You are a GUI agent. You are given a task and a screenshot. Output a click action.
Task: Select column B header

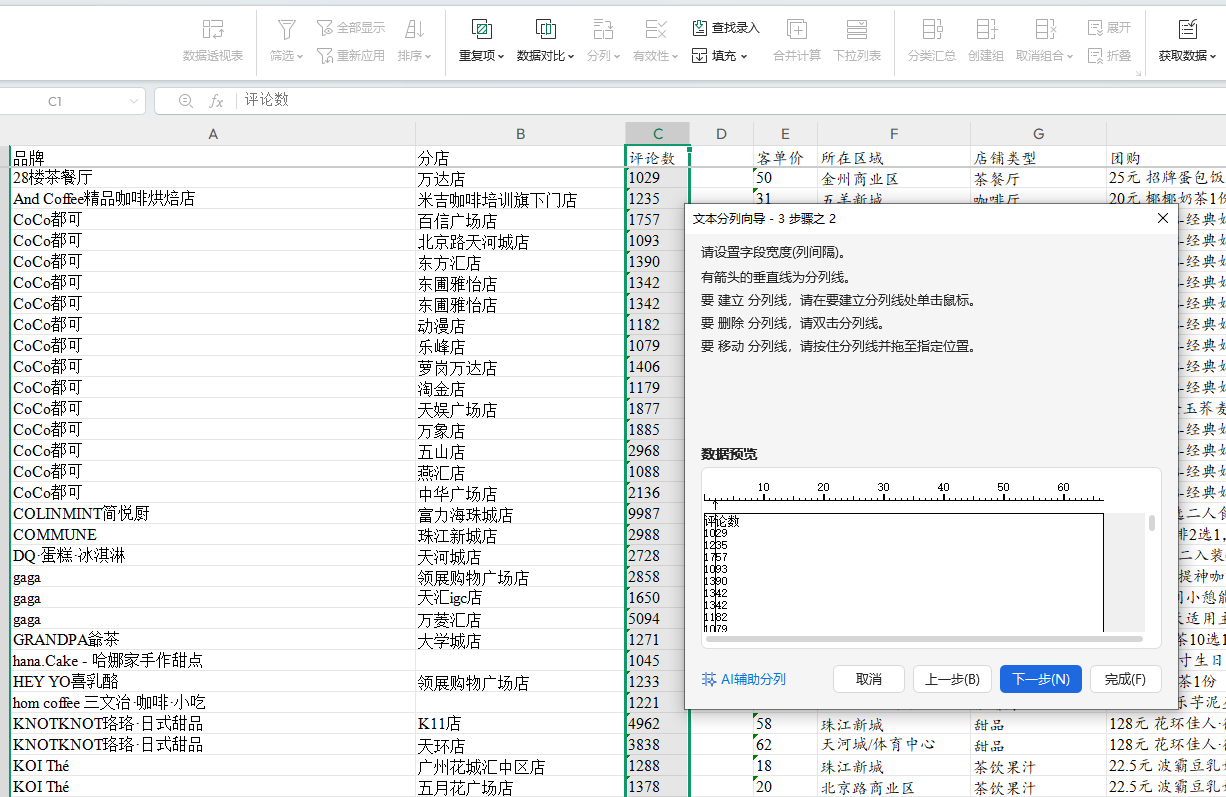click(x=520, y=134)
